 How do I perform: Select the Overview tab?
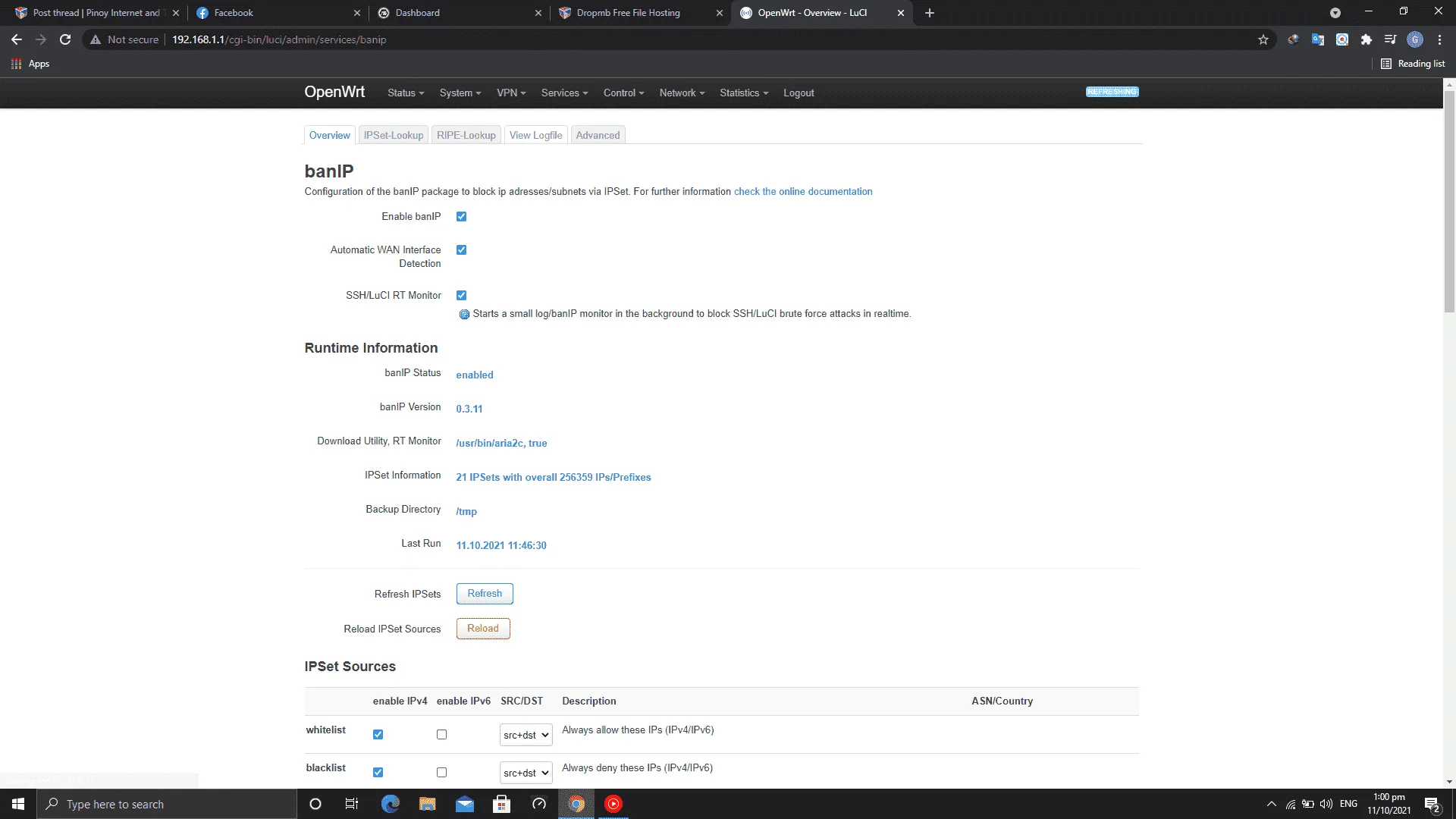click(x=329, y=135)
